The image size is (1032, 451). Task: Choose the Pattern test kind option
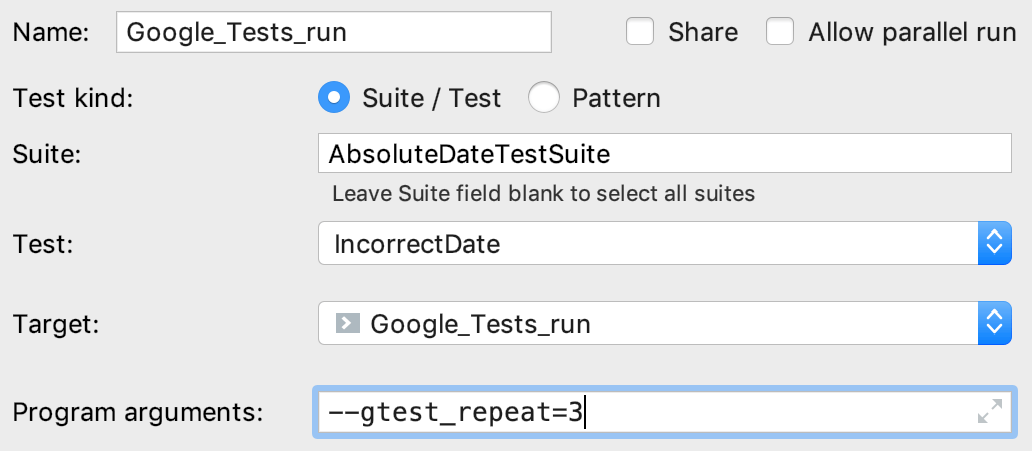[x=544, y=98]
